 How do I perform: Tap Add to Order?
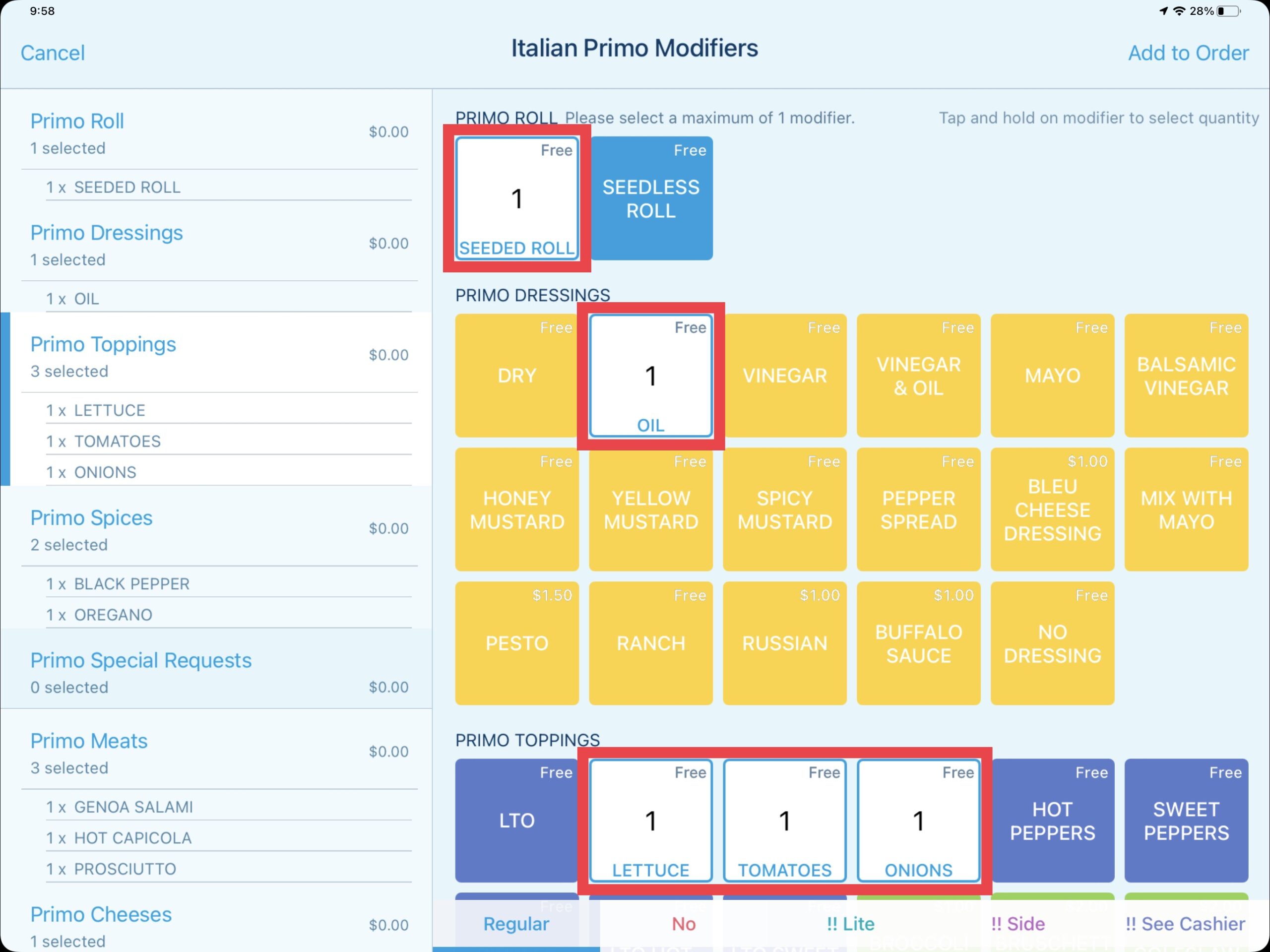click(x=1188, y=53)
